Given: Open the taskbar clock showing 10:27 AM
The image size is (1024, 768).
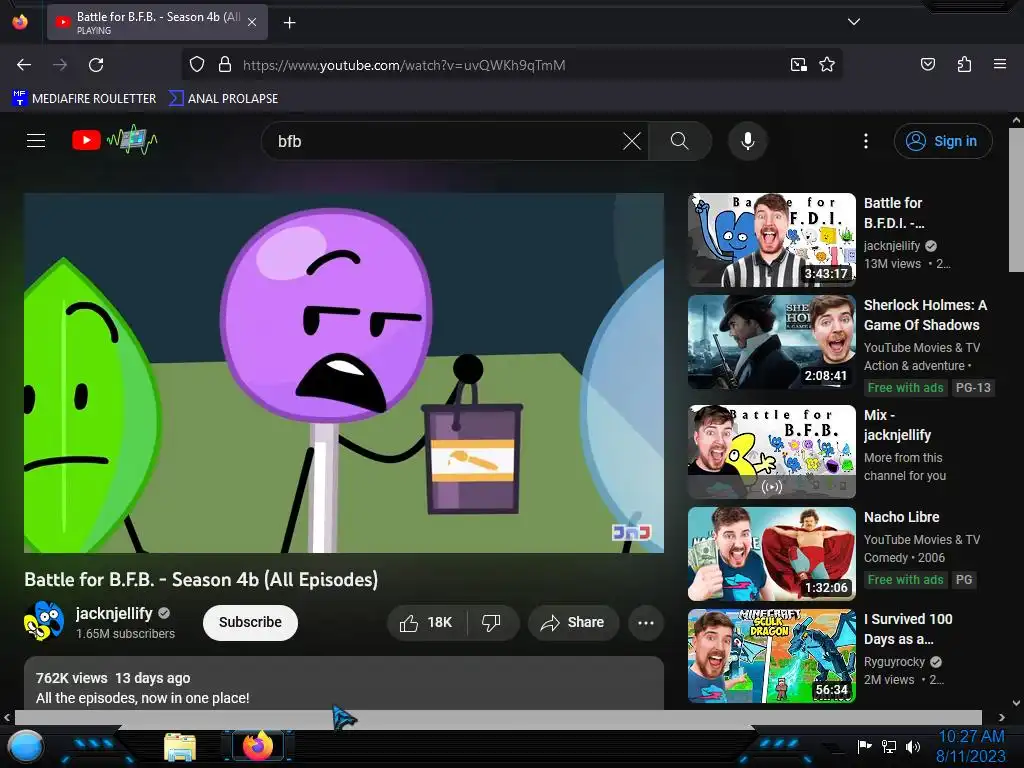Looking at the screenshot, I should (971, 746).
